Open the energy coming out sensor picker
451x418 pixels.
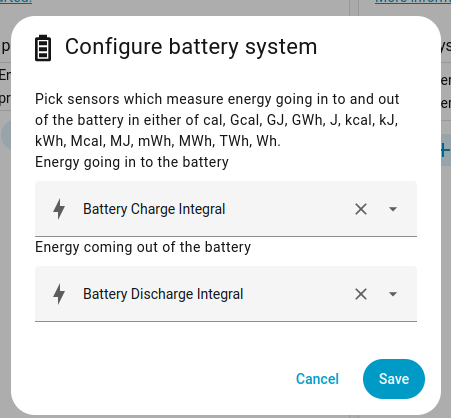[226, 294]
